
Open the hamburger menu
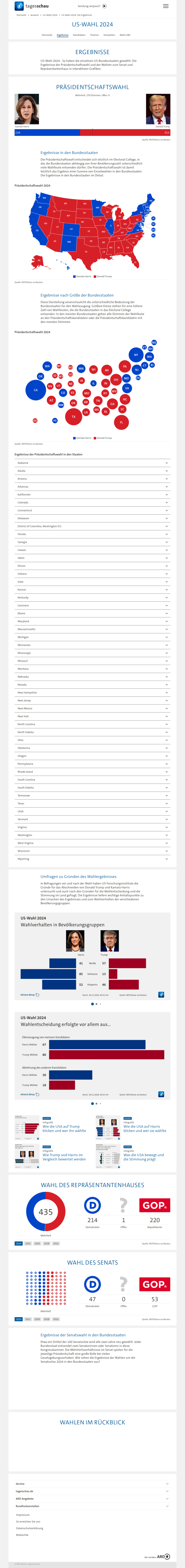click(x=166, y=6)
